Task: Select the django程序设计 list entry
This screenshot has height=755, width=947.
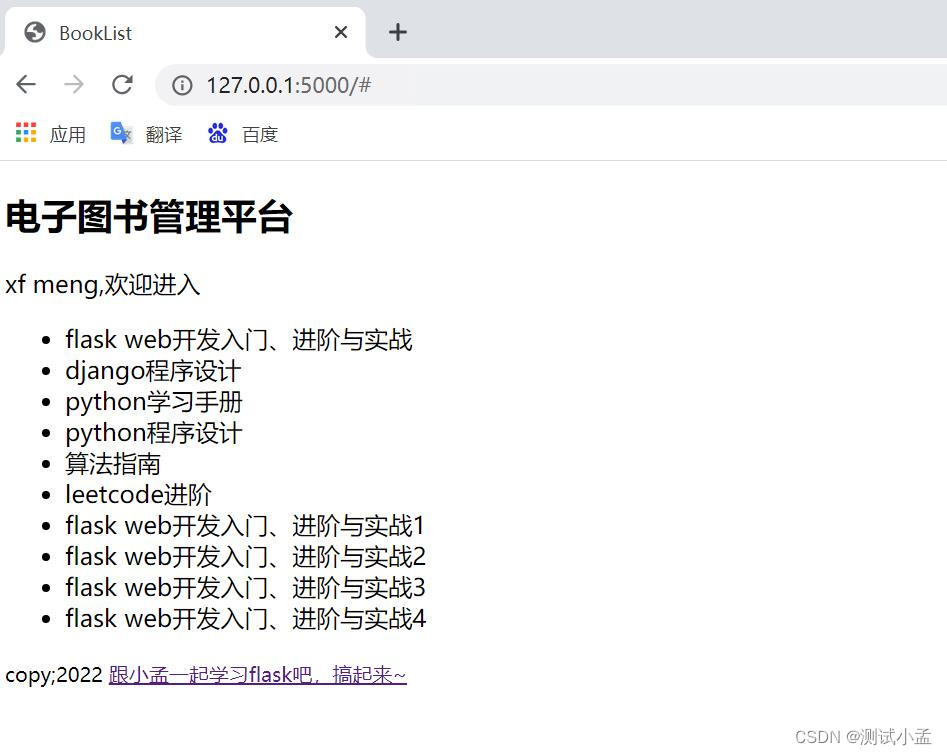Action: 152,370
